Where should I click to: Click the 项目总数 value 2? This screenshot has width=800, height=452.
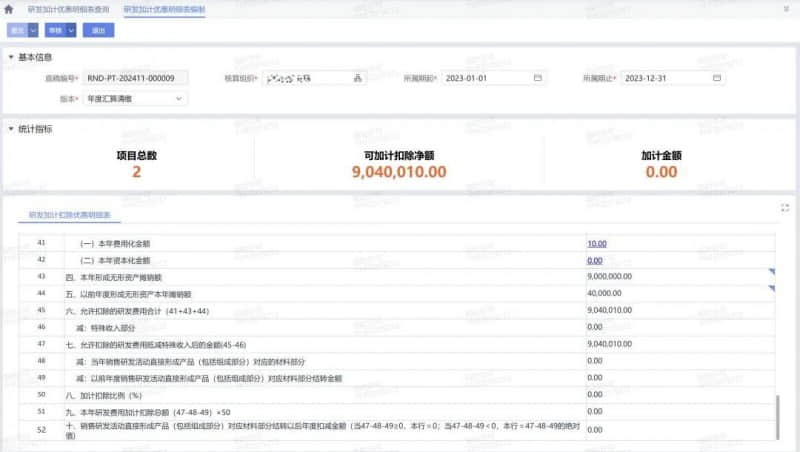(136, 172)
